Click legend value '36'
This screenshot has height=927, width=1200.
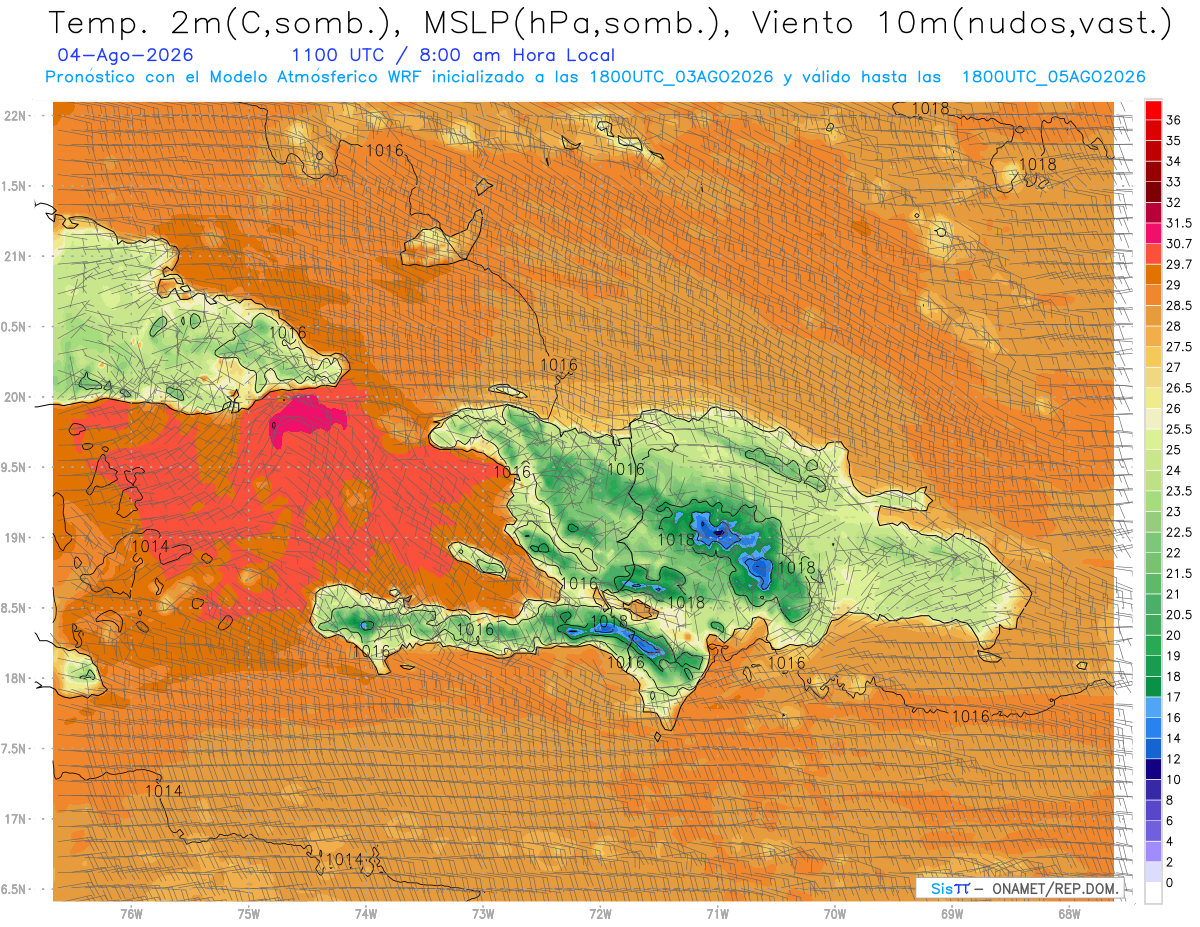[1174, 120]
